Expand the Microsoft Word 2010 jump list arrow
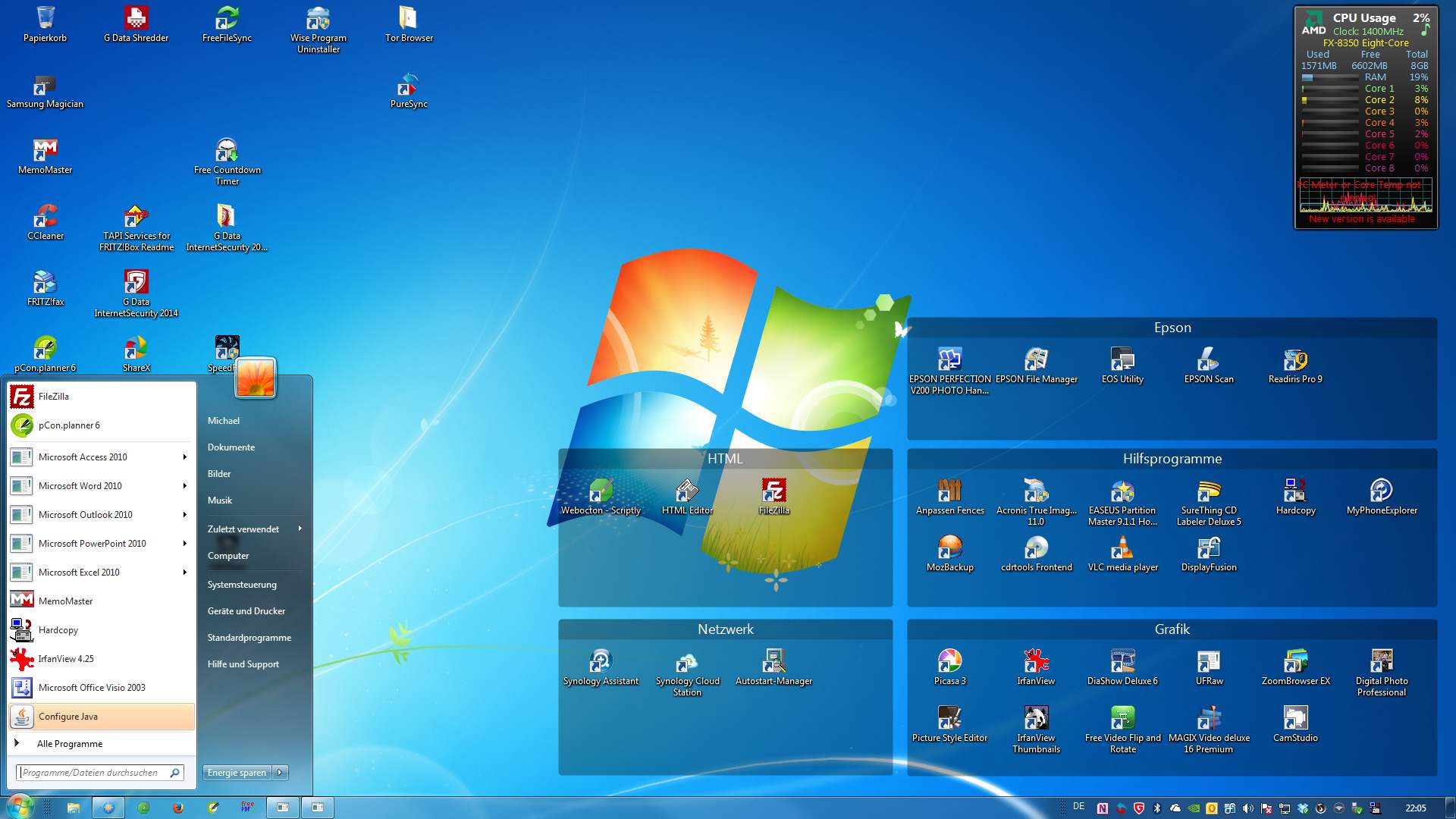Image resolution: width=1456 pixels, height=819 pixels. 184,485
